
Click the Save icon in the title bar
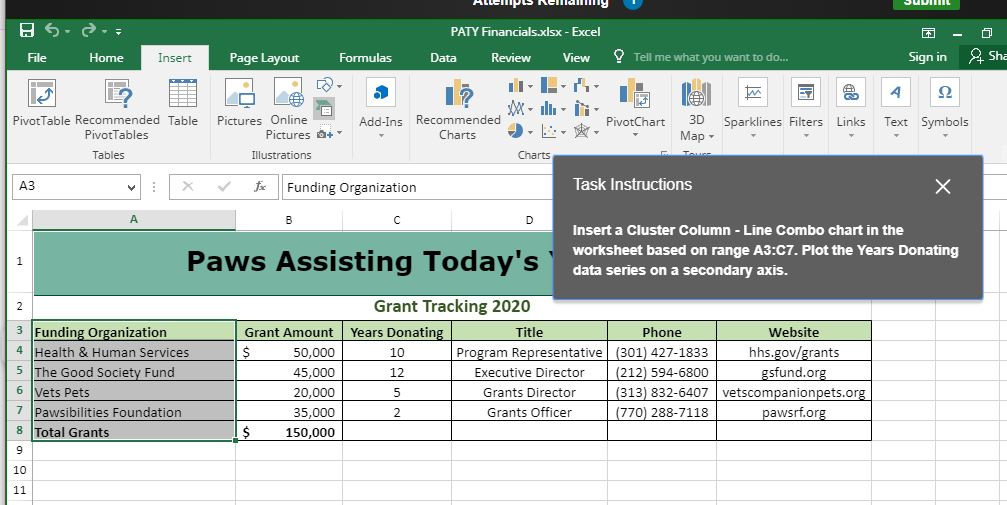click(27, 30)
